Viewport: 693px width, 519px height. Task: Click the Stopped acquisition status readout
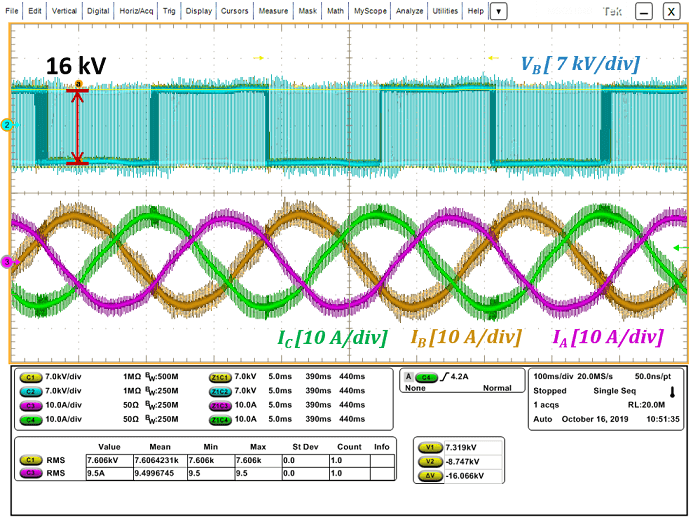pyautogui.click(x=550, y=390)
